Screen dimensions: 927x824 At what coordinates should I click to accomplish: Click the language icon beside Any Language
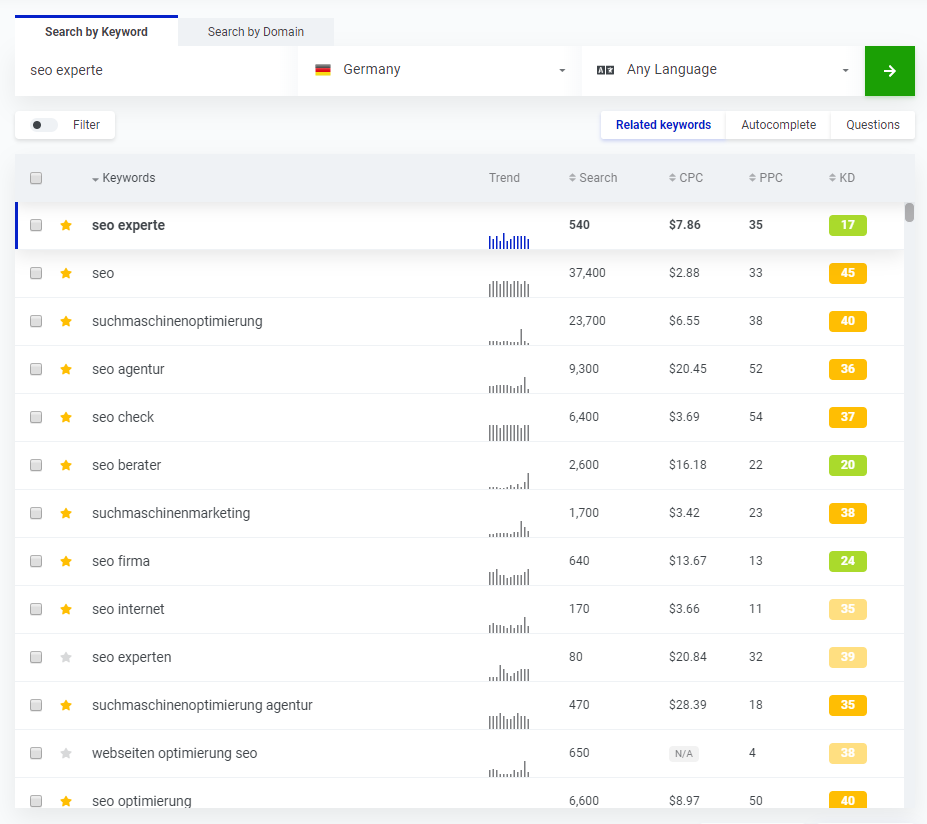pyautogui.click(x=605, y=70)
